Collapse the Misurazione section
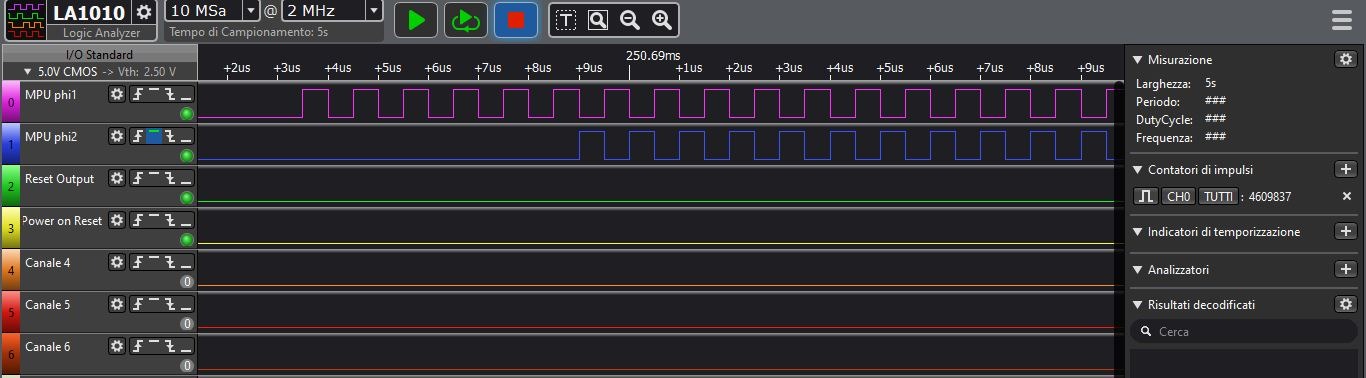1366x378 pixels. [1137, 59]
